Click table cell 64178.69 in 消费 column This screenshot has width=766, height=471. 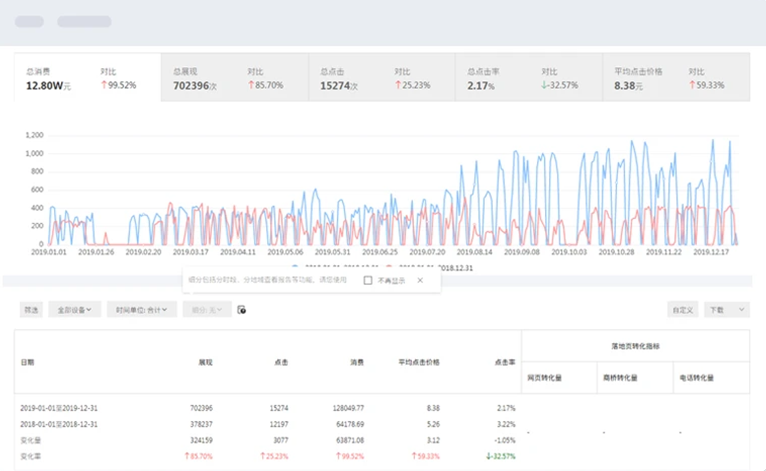[350, 424]
